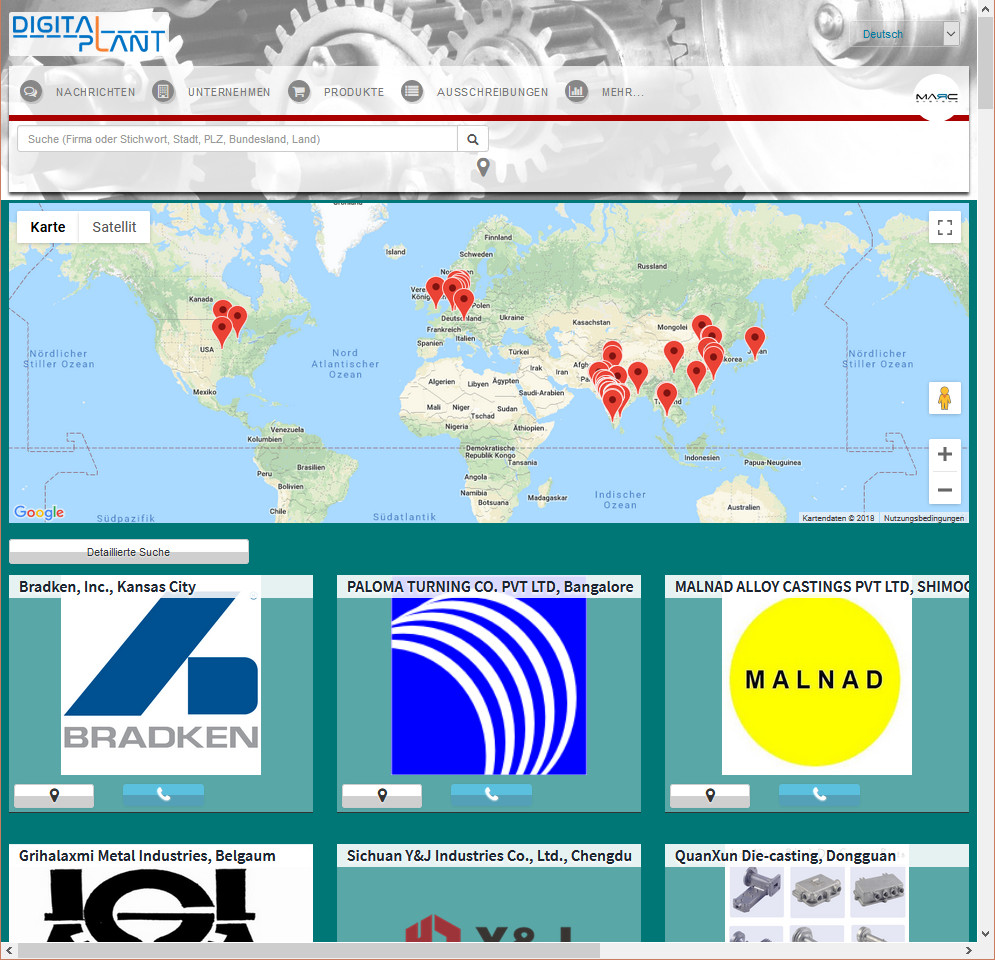995x960 pixels.
Task: Open Nutzungsbedingungen link on map
Action: click(924, 518)
